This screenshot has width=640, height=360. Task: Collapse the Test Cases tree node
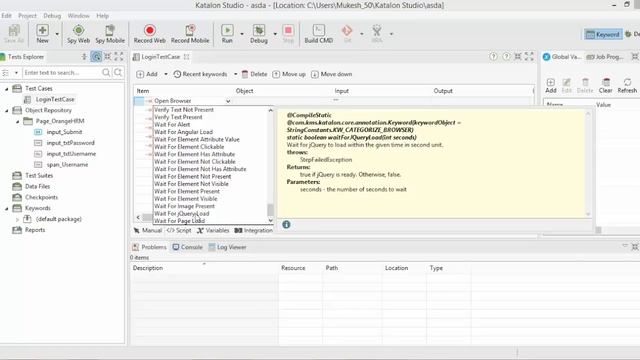[6, 89]
